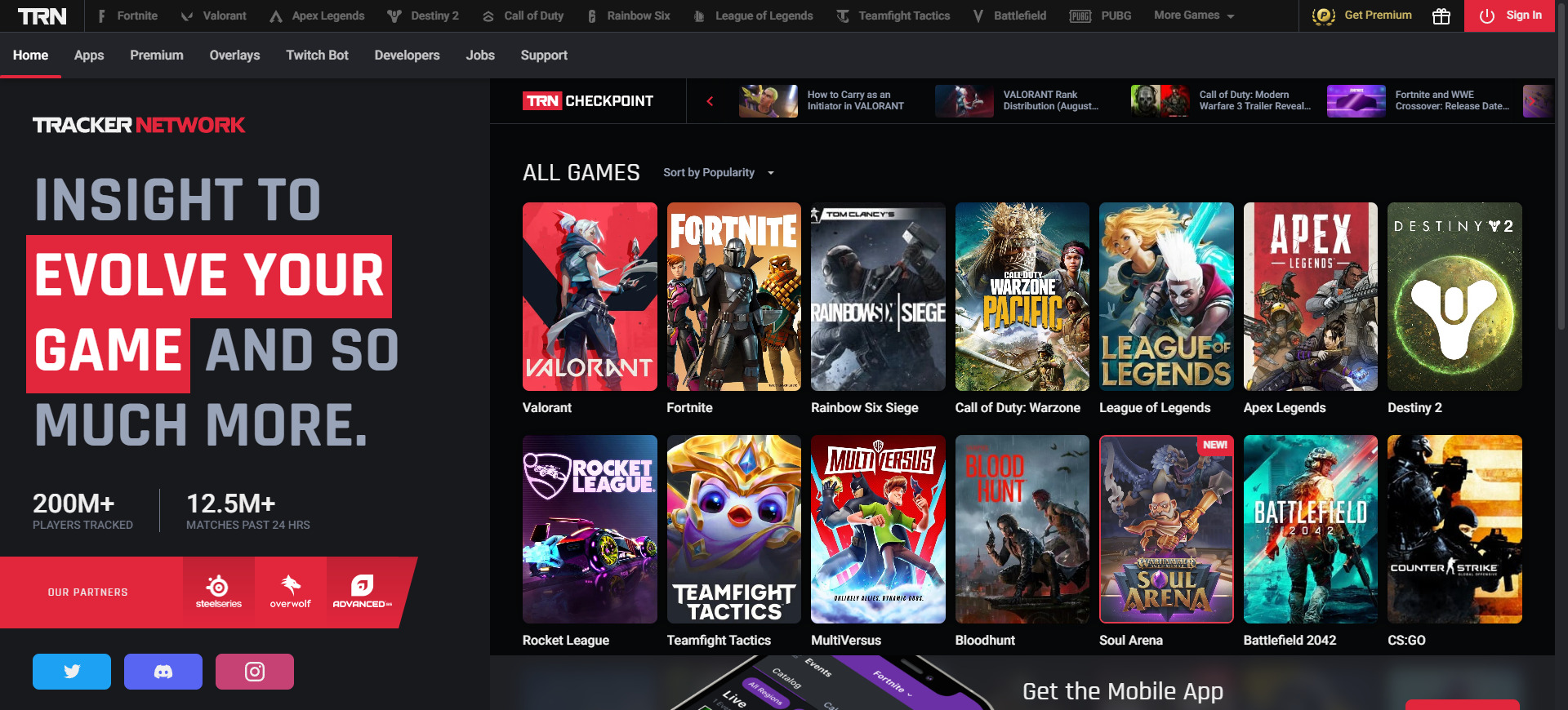Click the SteelSeries partner logo
Viewport: 1568px width, 710px height.
pos(219,592)
